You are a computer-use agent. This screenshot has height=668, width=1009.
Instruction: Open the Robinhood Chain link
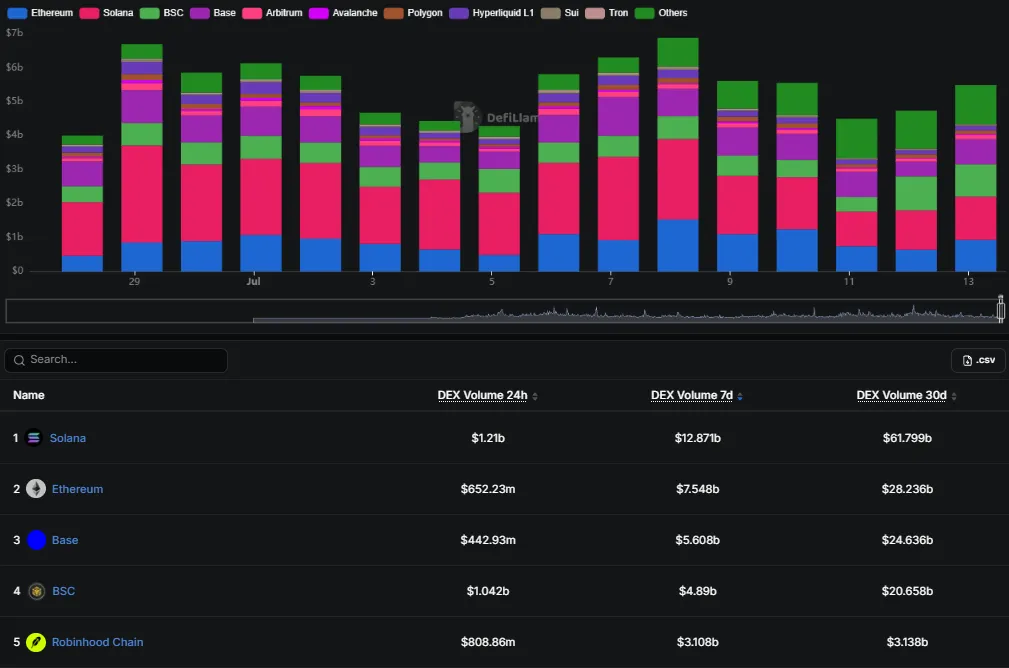click(97, 642)
